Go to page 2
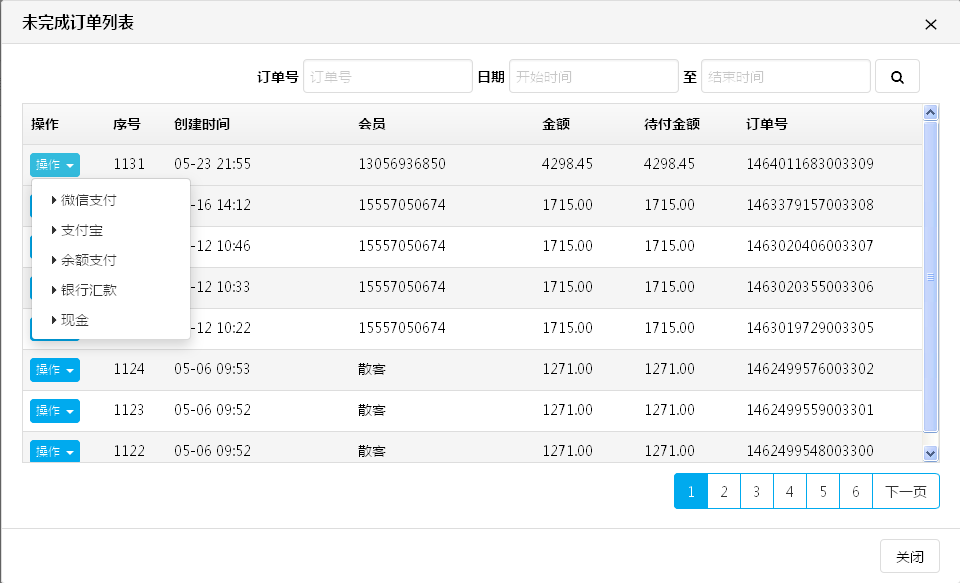This screenshot has width=960, height=583. [723, 491]
